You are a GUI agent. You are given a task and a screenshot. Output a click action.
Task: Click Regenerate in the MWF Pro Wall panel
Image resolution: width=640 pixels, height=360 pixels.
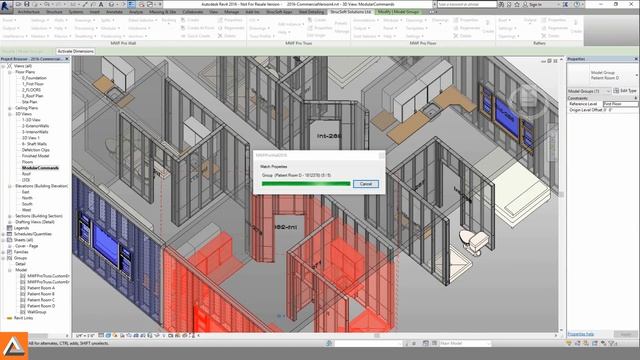point(231,28)
